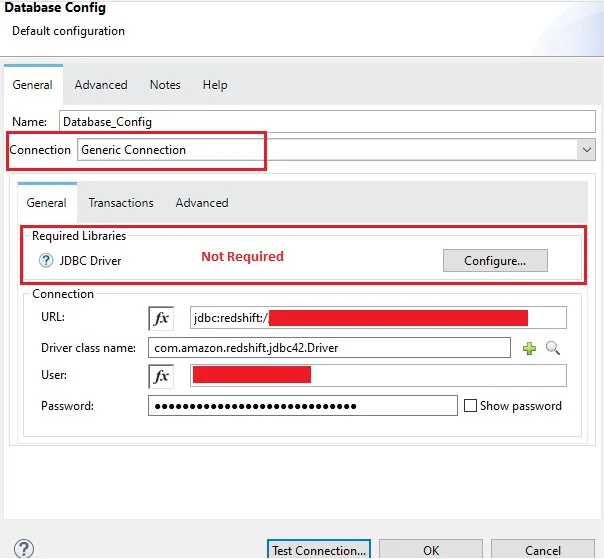The image size is (604, 559).
Task: Toggle the Show password checkbox
Action: pyautogui.click(x=470, y=406)
